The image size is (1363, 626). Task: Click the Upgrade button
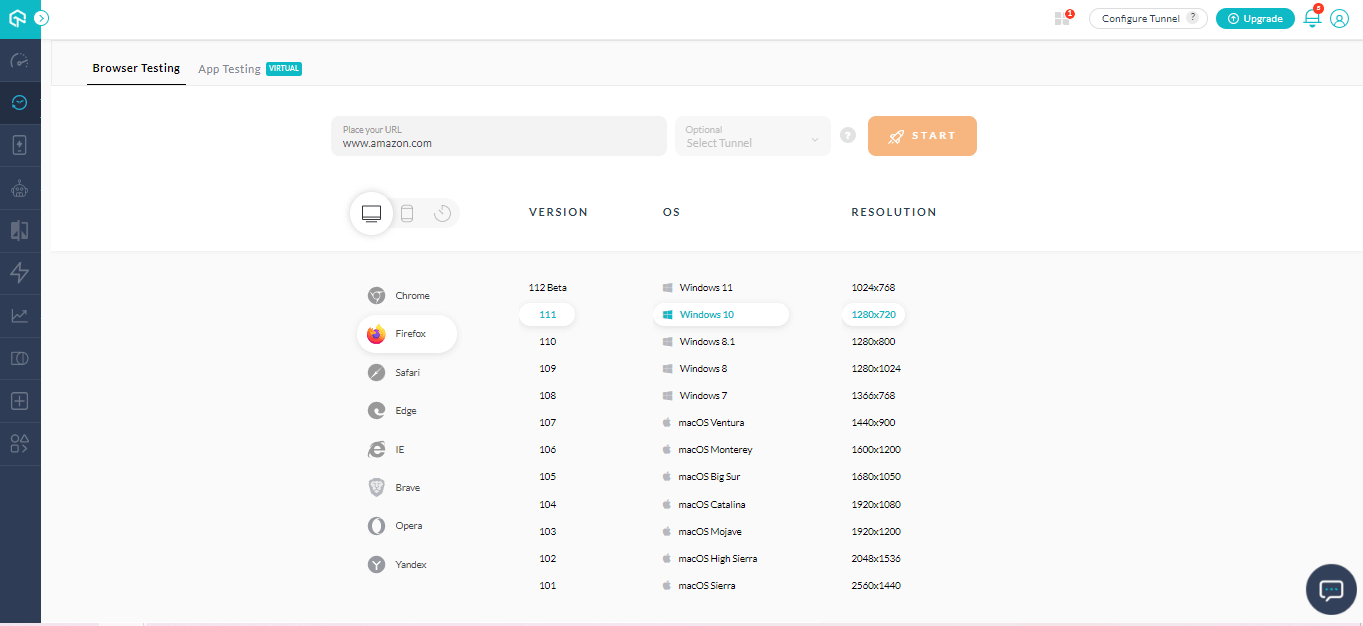coord(1255,18)
